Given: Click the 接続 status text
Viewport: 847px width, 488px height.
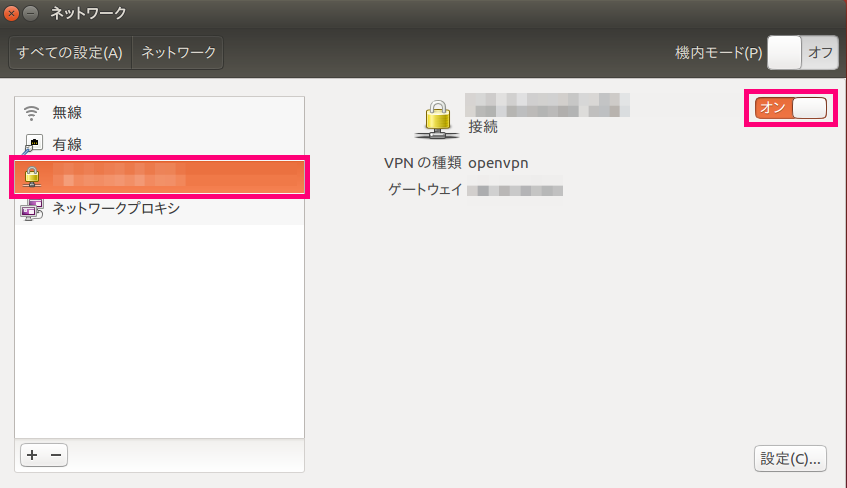Looking at the screenshot, I should 483,127.
